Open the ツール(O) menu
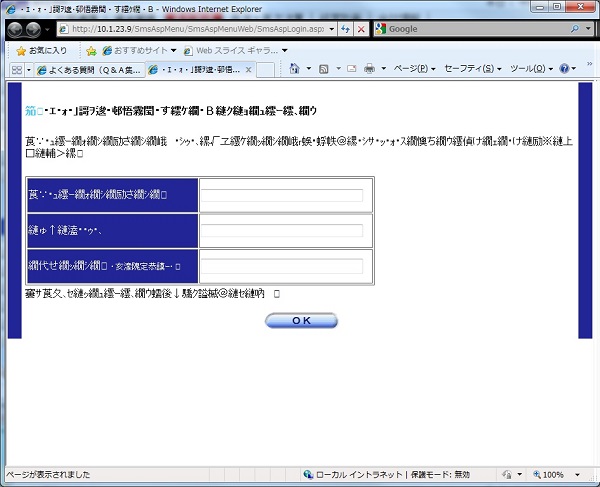This screenshot has width=600, height=487. (x=532, y=69)
